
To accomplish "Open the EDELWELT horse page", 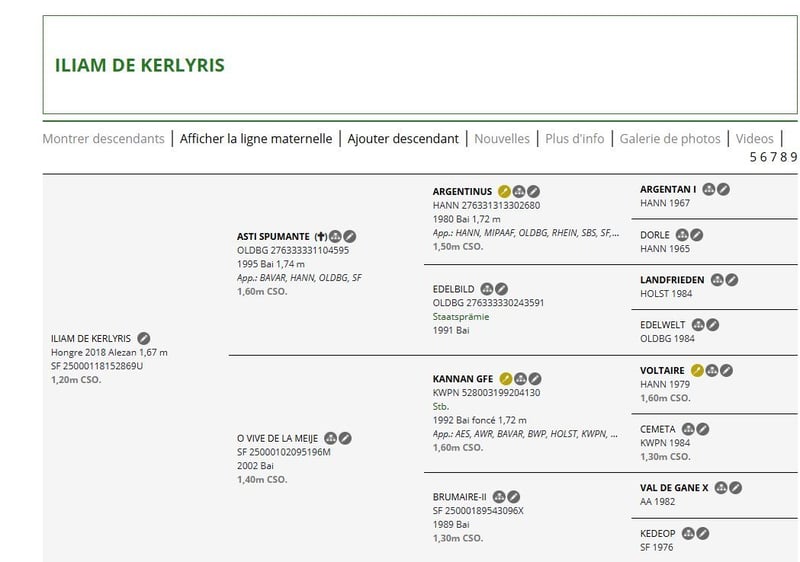I will (663, 325).
